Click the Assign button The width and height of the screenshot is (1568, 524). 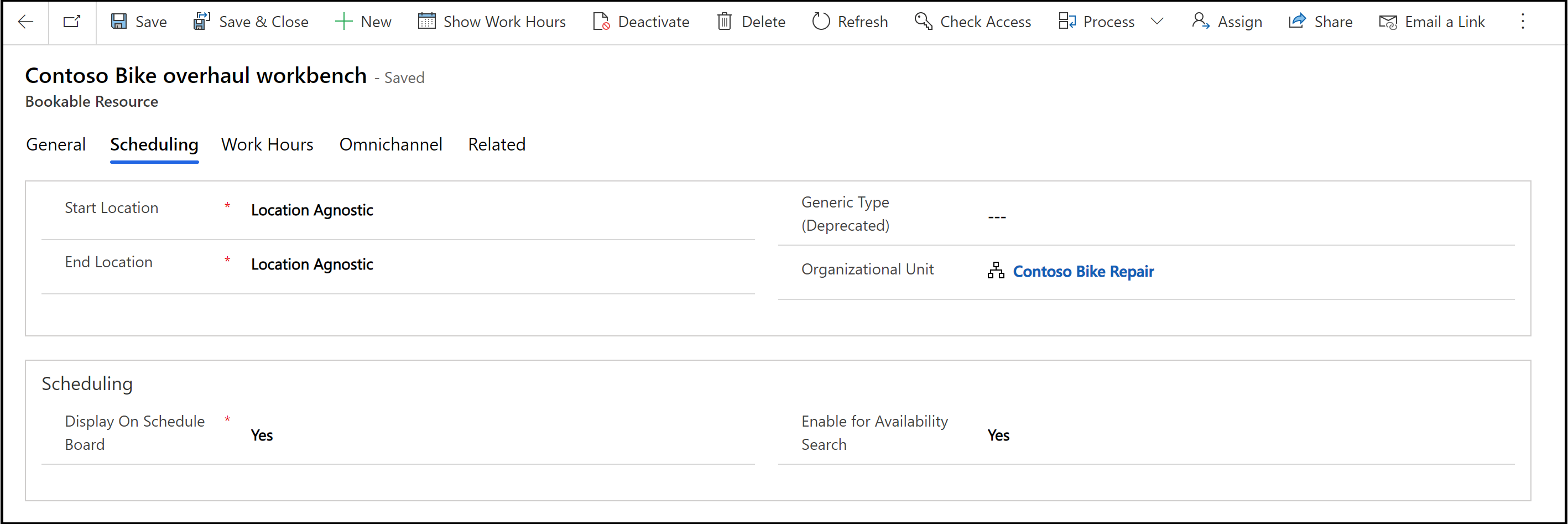(x=1227, y=22)
